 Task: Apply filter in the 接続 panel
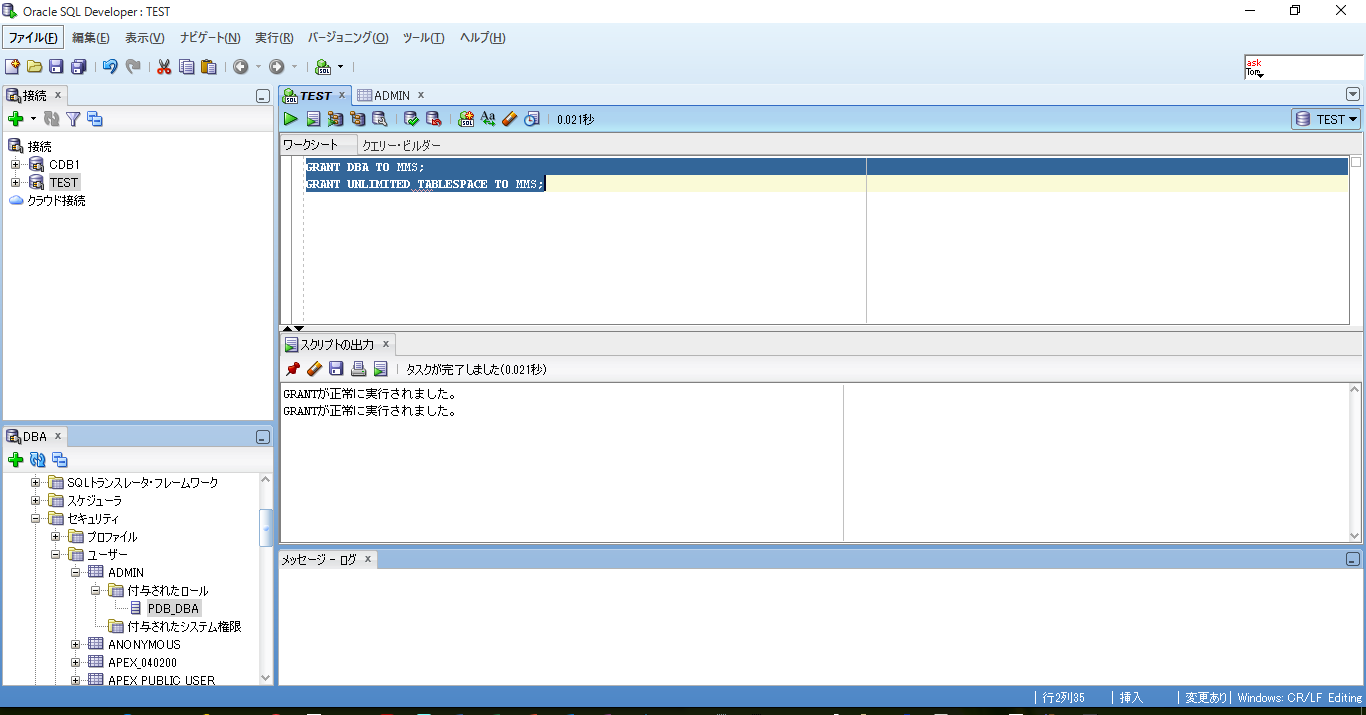tap(73, 119)
